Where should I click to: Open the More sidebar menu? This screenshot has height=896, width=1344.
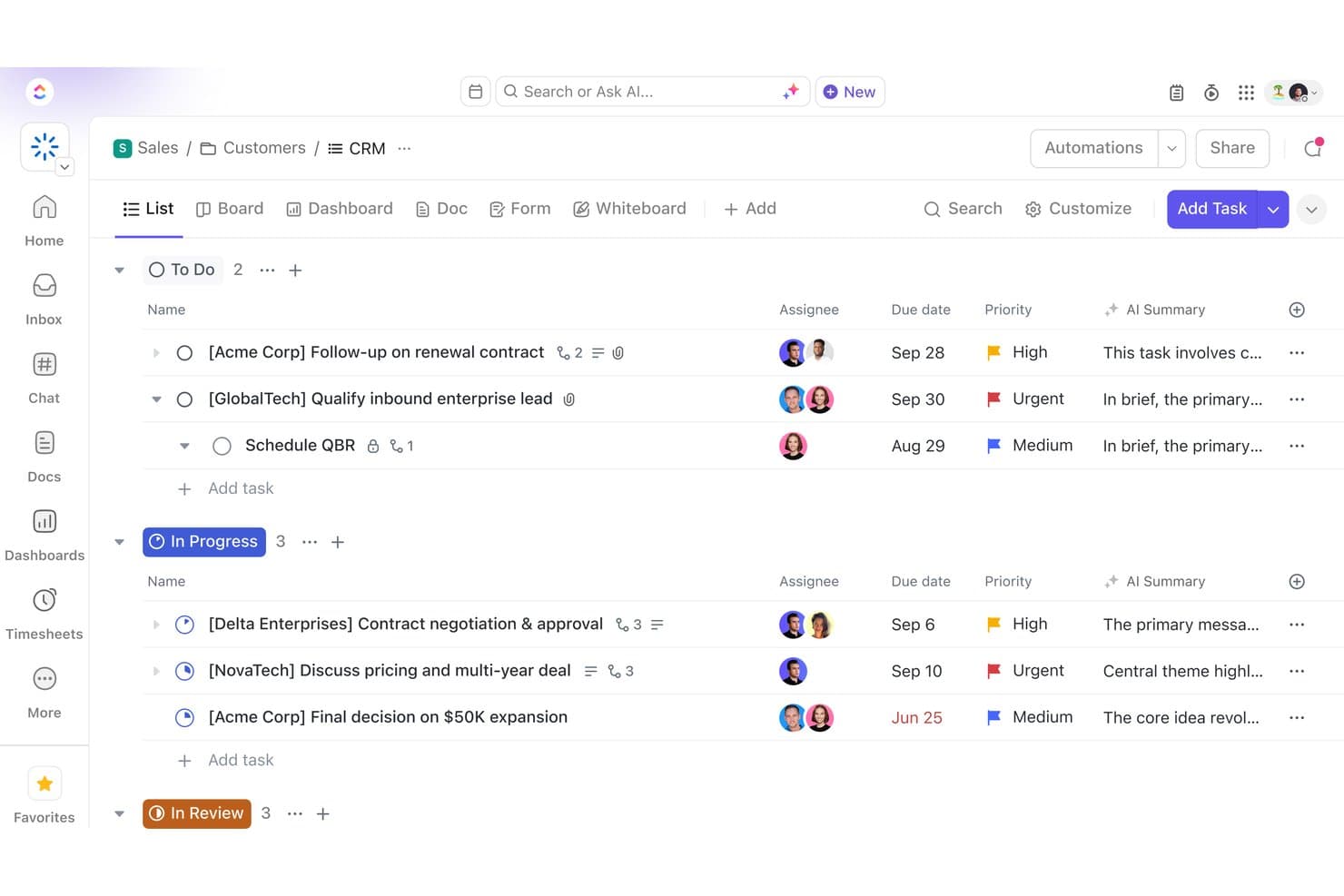click(44, 694)
